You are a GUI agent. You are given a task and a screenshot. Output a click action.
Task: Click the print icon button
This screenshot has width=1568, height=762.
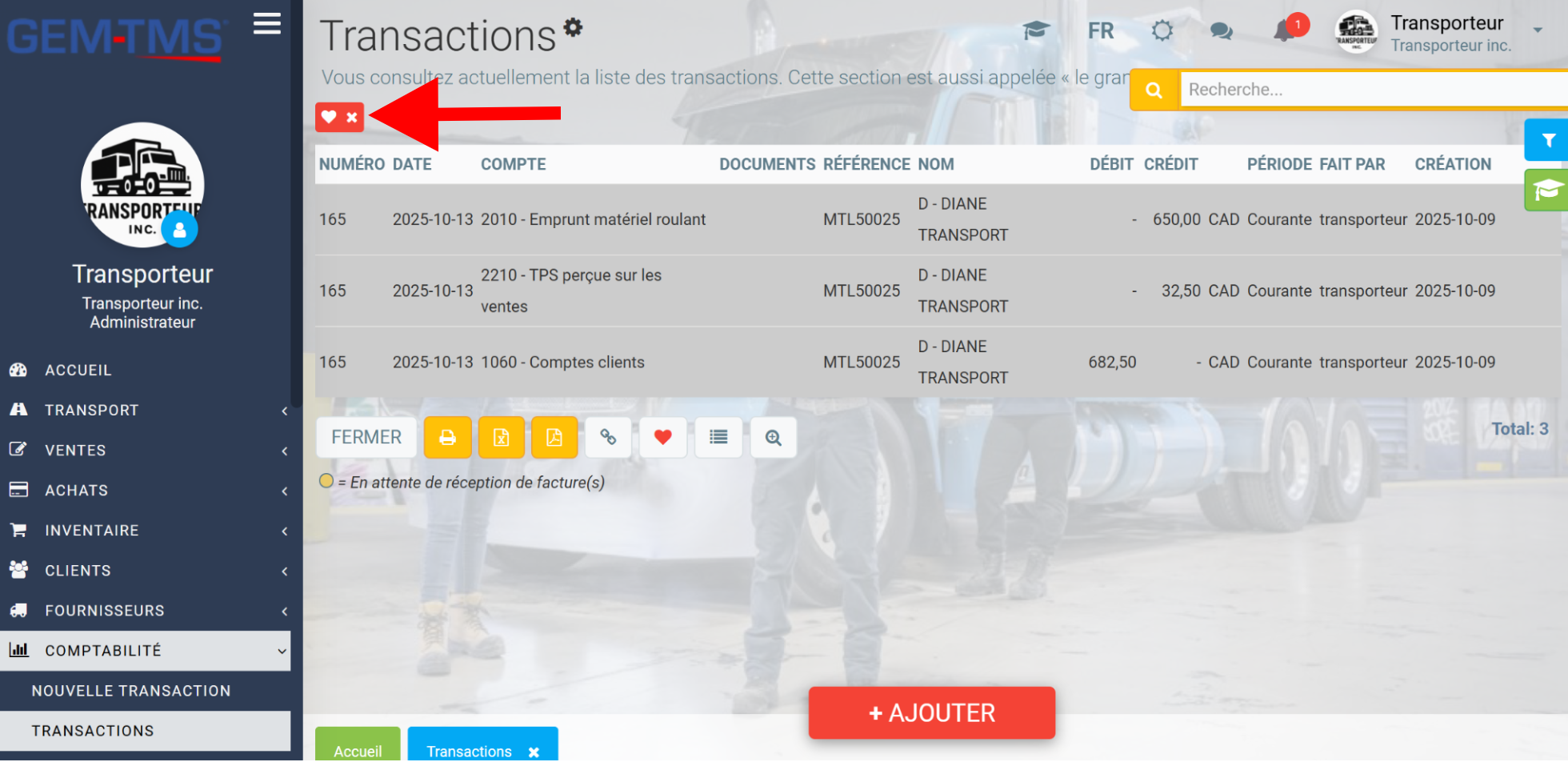click(447, 438)
